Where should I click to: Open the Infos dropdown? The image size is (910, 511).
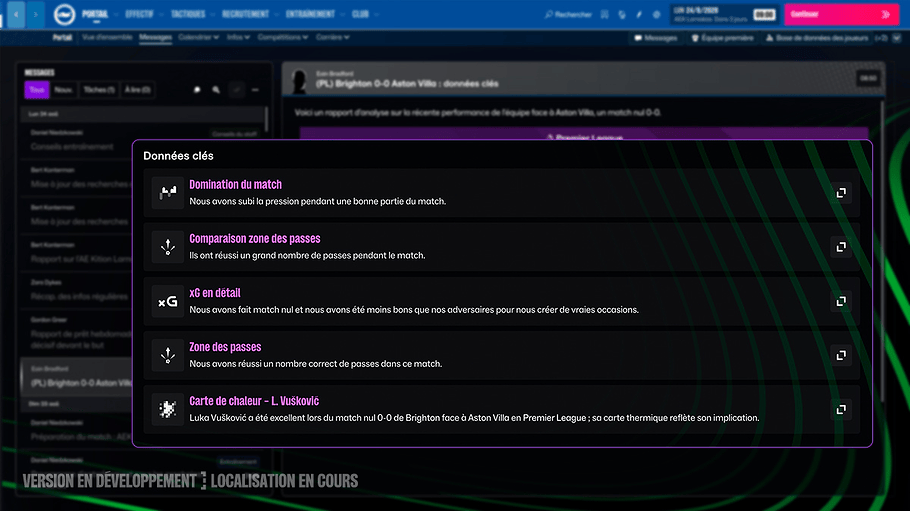[238, 37]
